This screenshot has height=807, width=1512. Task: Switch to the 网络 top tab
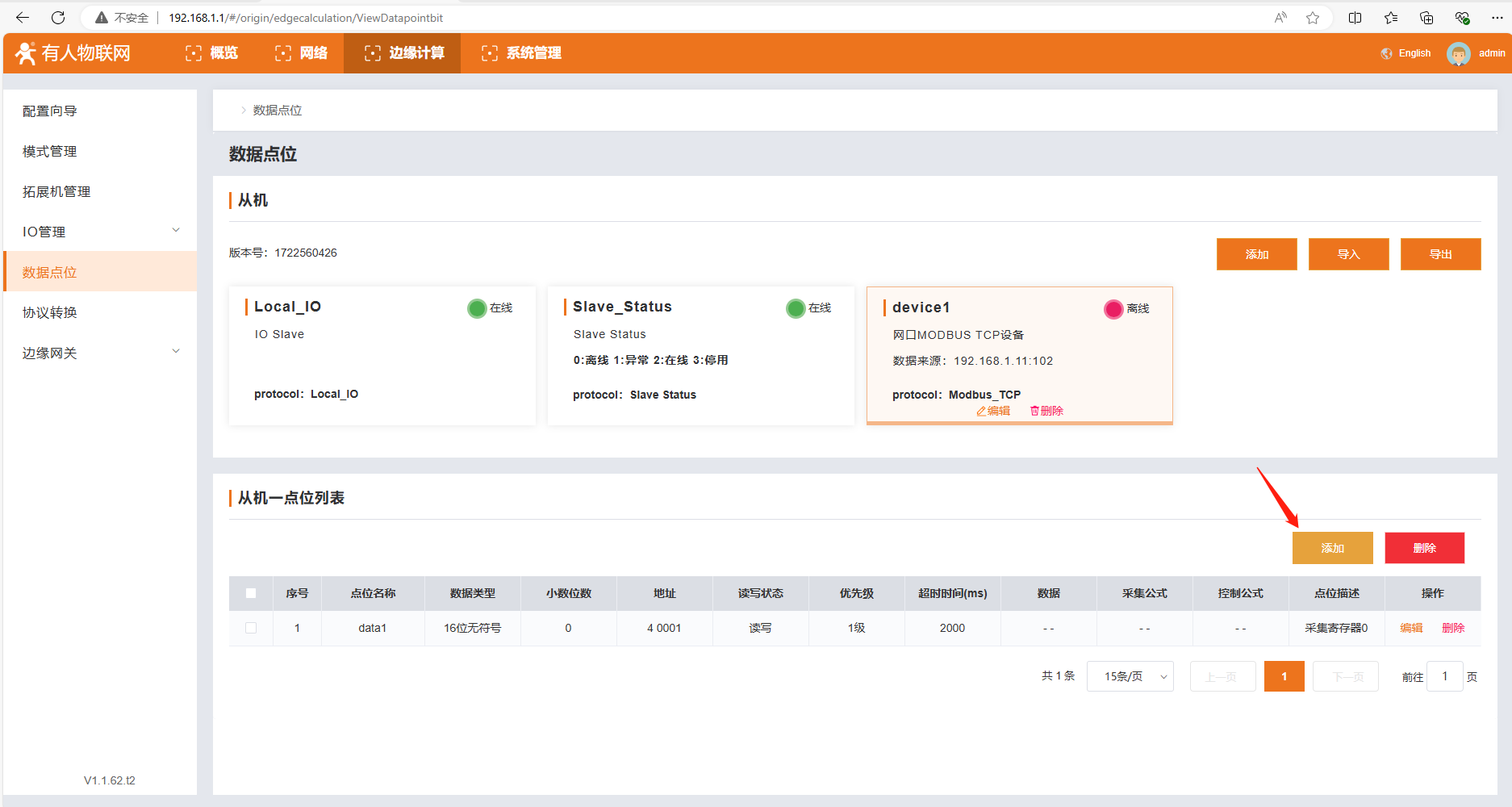[302, 53]
